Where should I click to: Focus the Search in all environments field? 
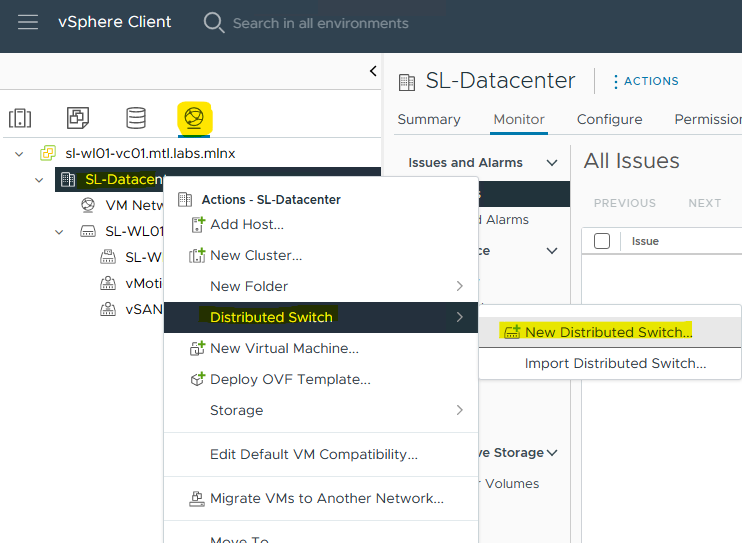320,23
